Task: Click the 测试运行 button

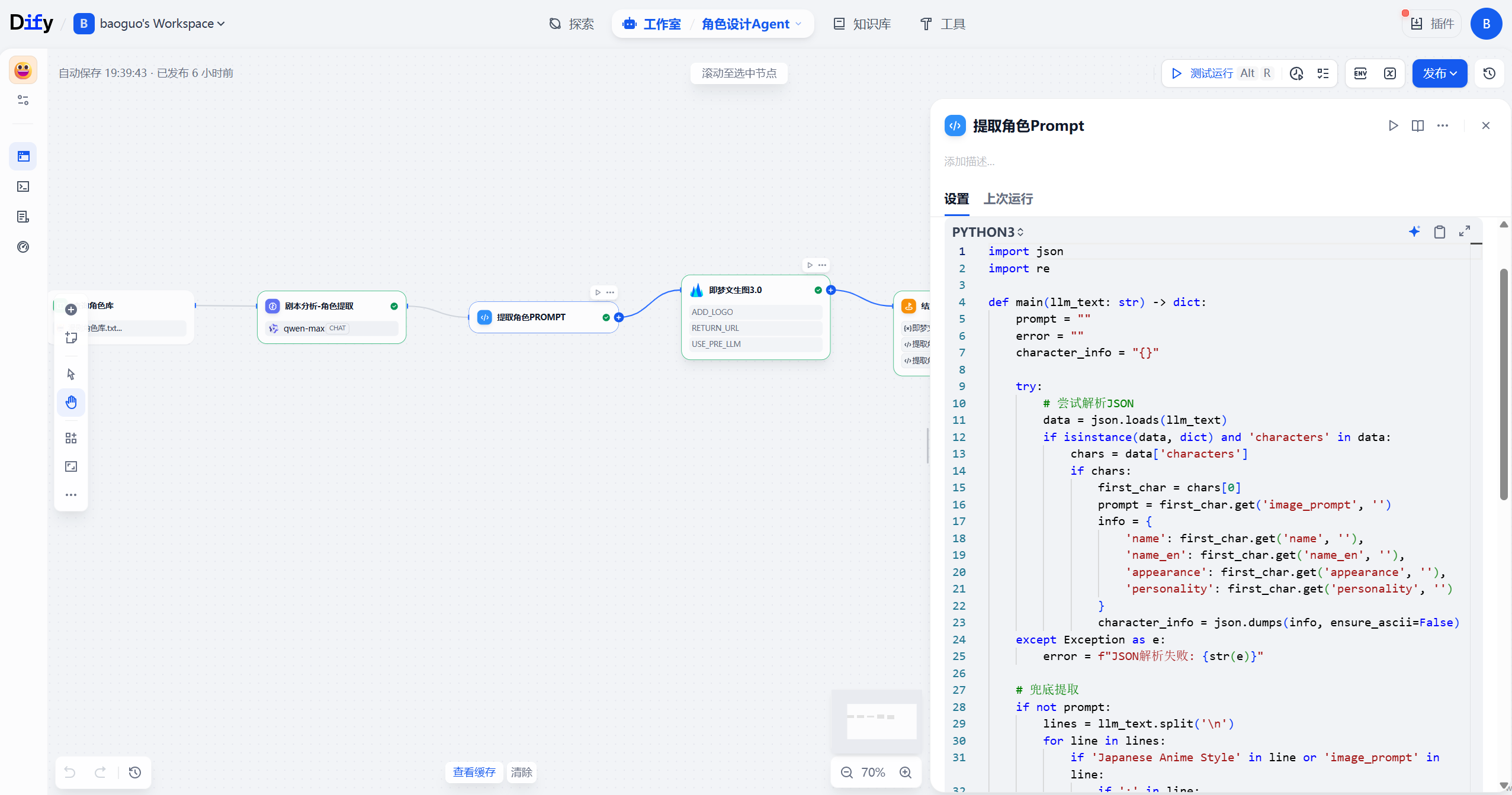Action: pyautogui.click(x=1221, y=73)
